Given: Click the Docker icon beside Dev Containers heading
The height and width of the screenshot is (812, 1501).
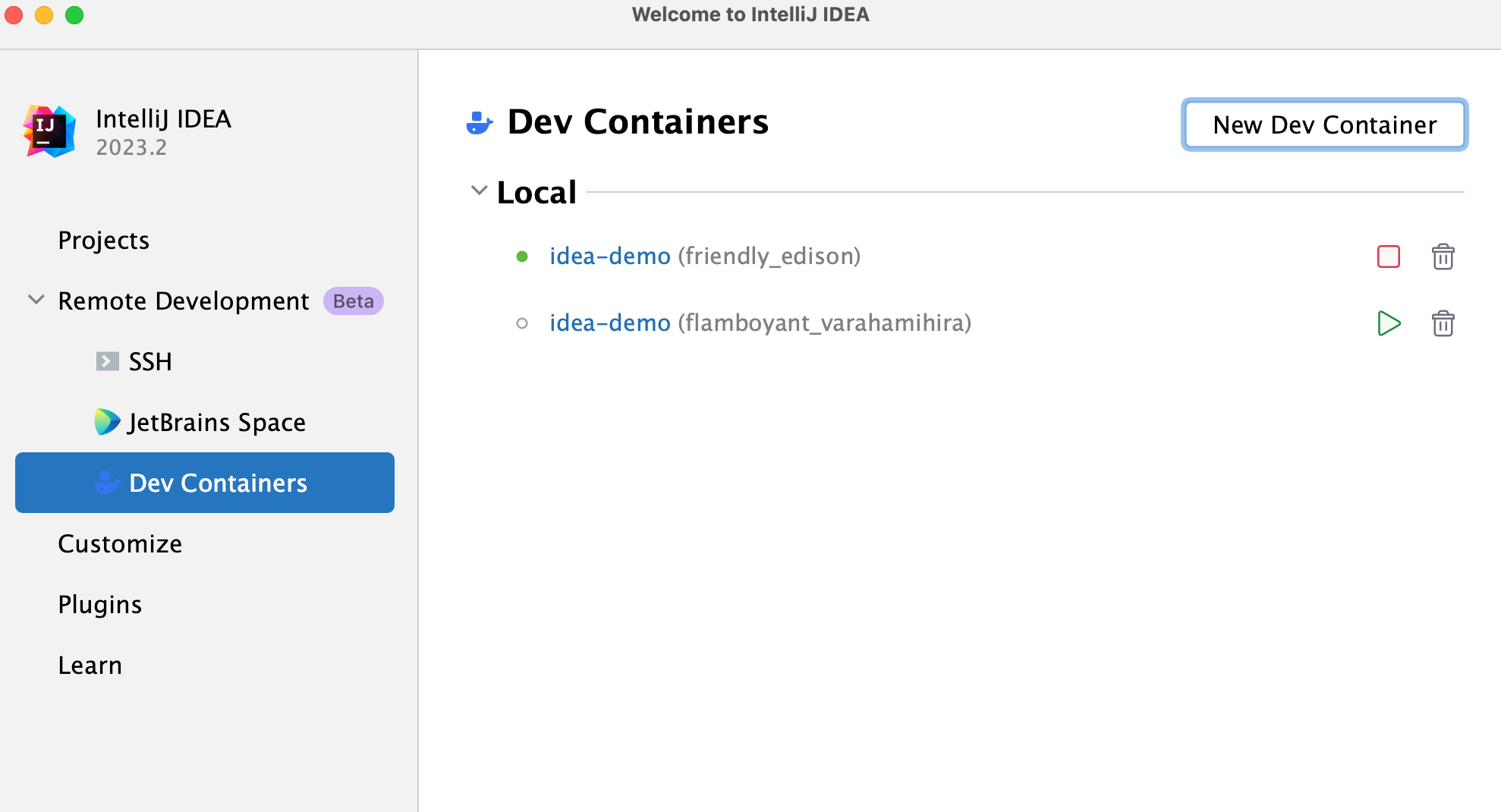Looking at the screenshot, I should [x=480, y=123].
